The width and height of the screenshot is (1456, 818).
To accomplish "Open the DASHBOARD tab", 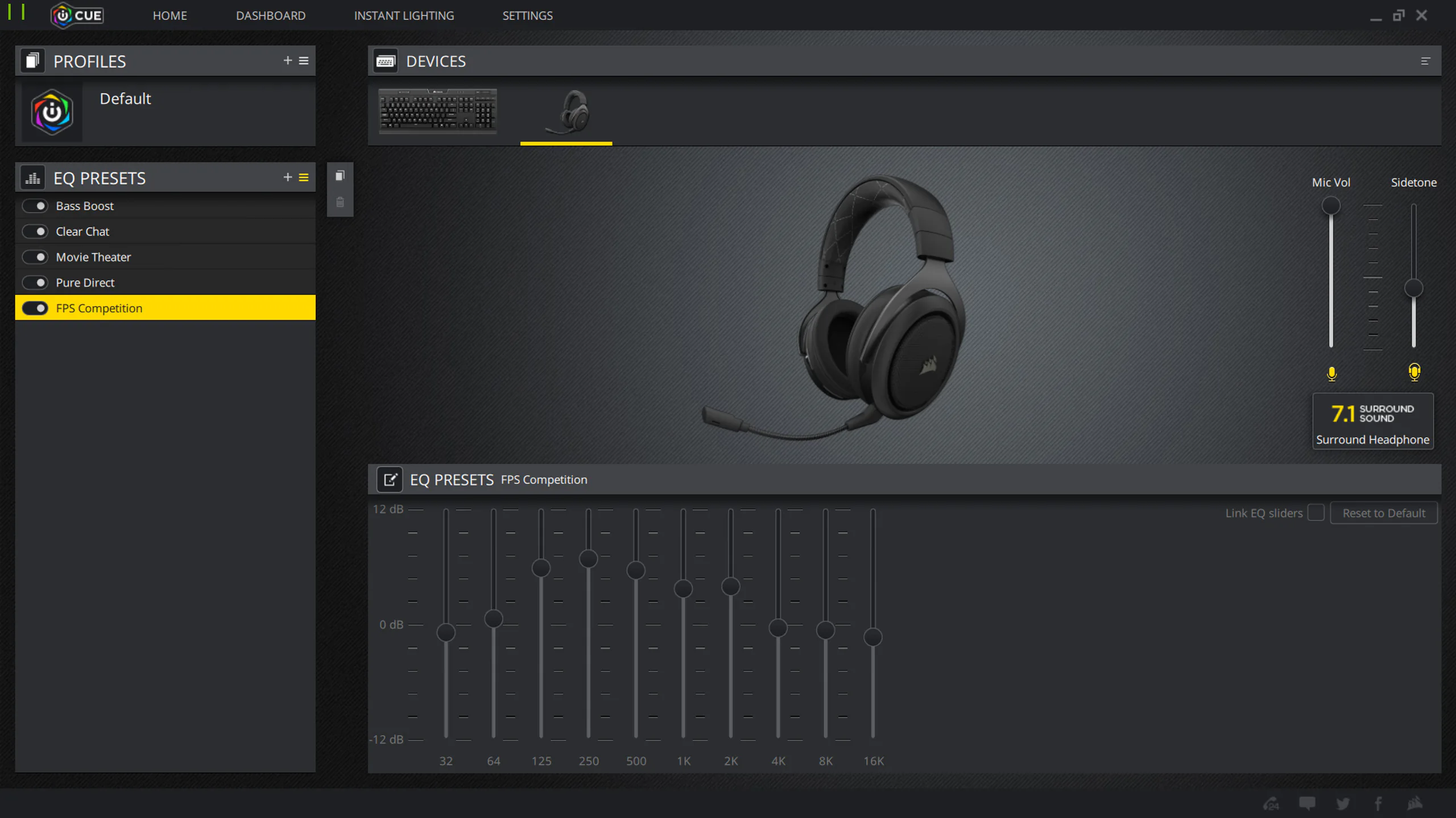I will (x=271, y=15).
